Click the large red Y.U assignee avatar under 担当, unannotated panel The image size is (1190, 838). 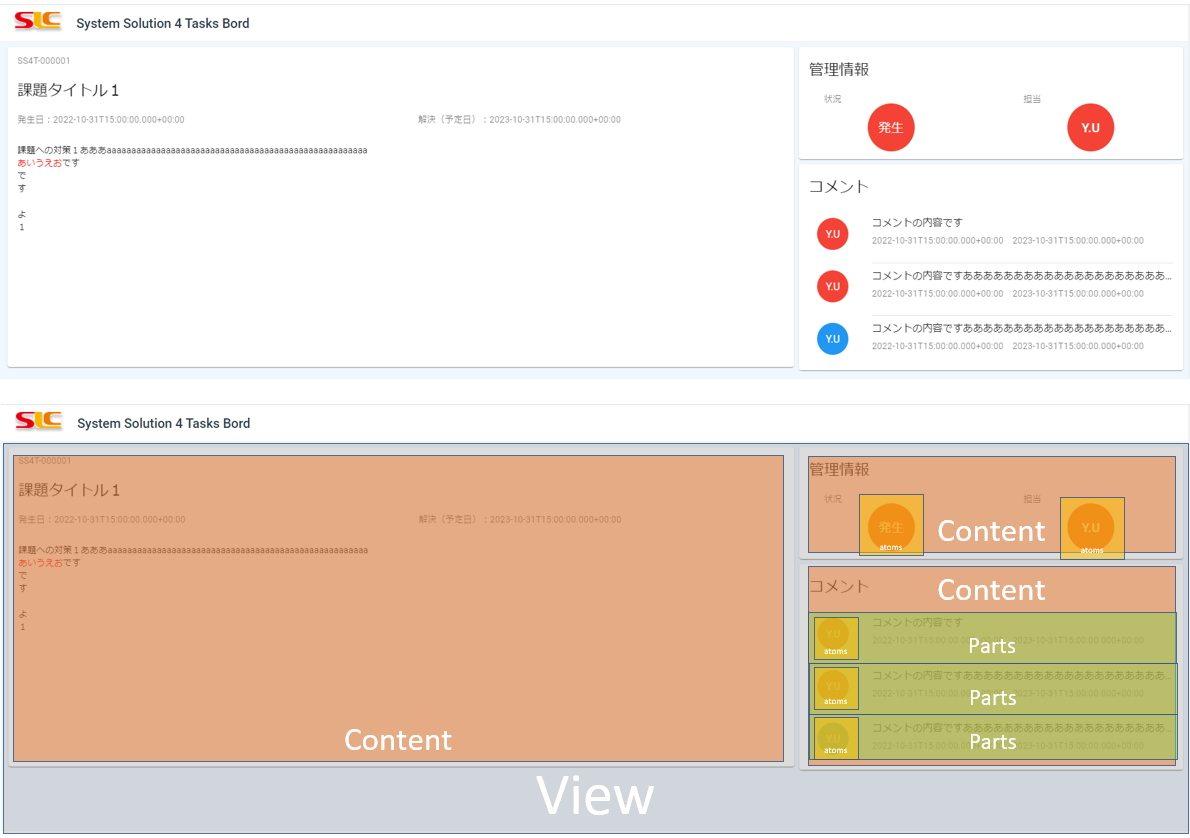[1091, 128]
